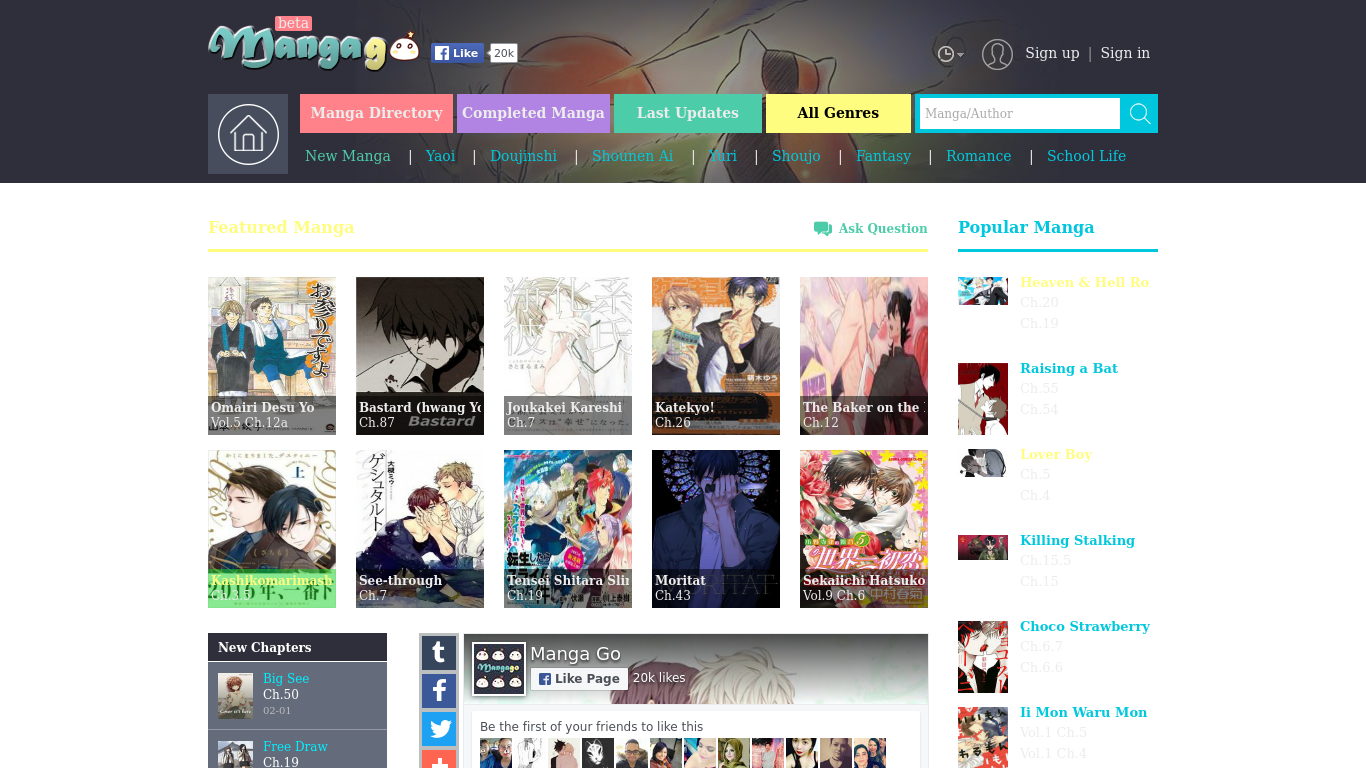The width and height of the screenshot is (1366, 768).
Task: Open the reading history clock dropdown
Action: [x=949, y=54]
